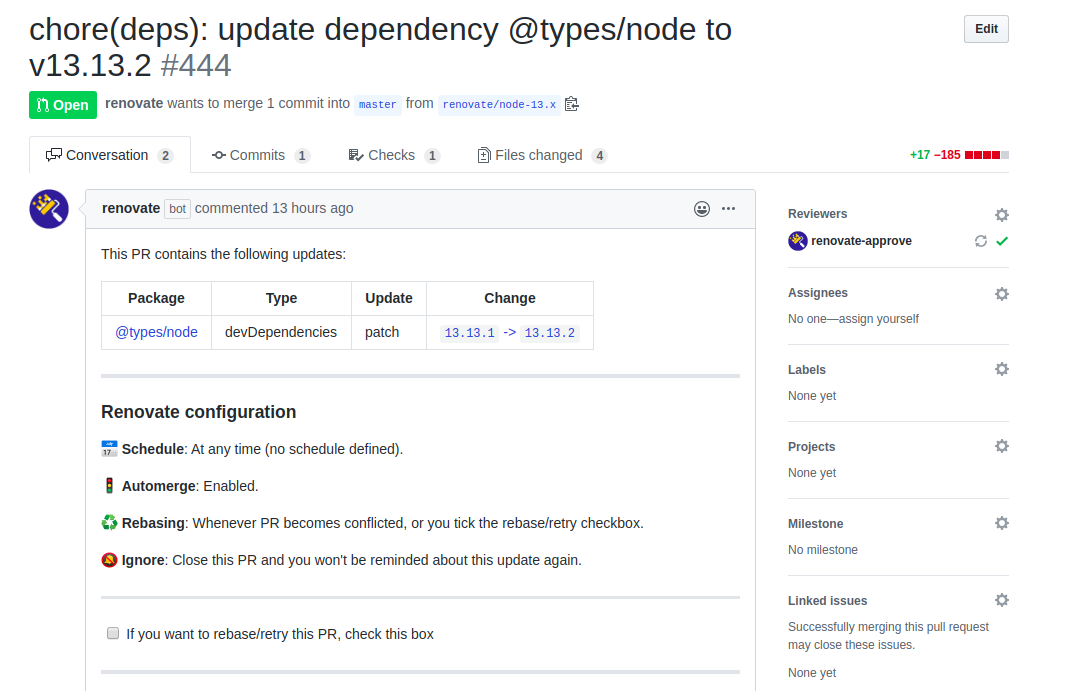Image resolution: width=1079 pixels, height=691 pixels.
Task: Click the 13.13.1 -> 13.13.2 change link
Action: point(509,333)
